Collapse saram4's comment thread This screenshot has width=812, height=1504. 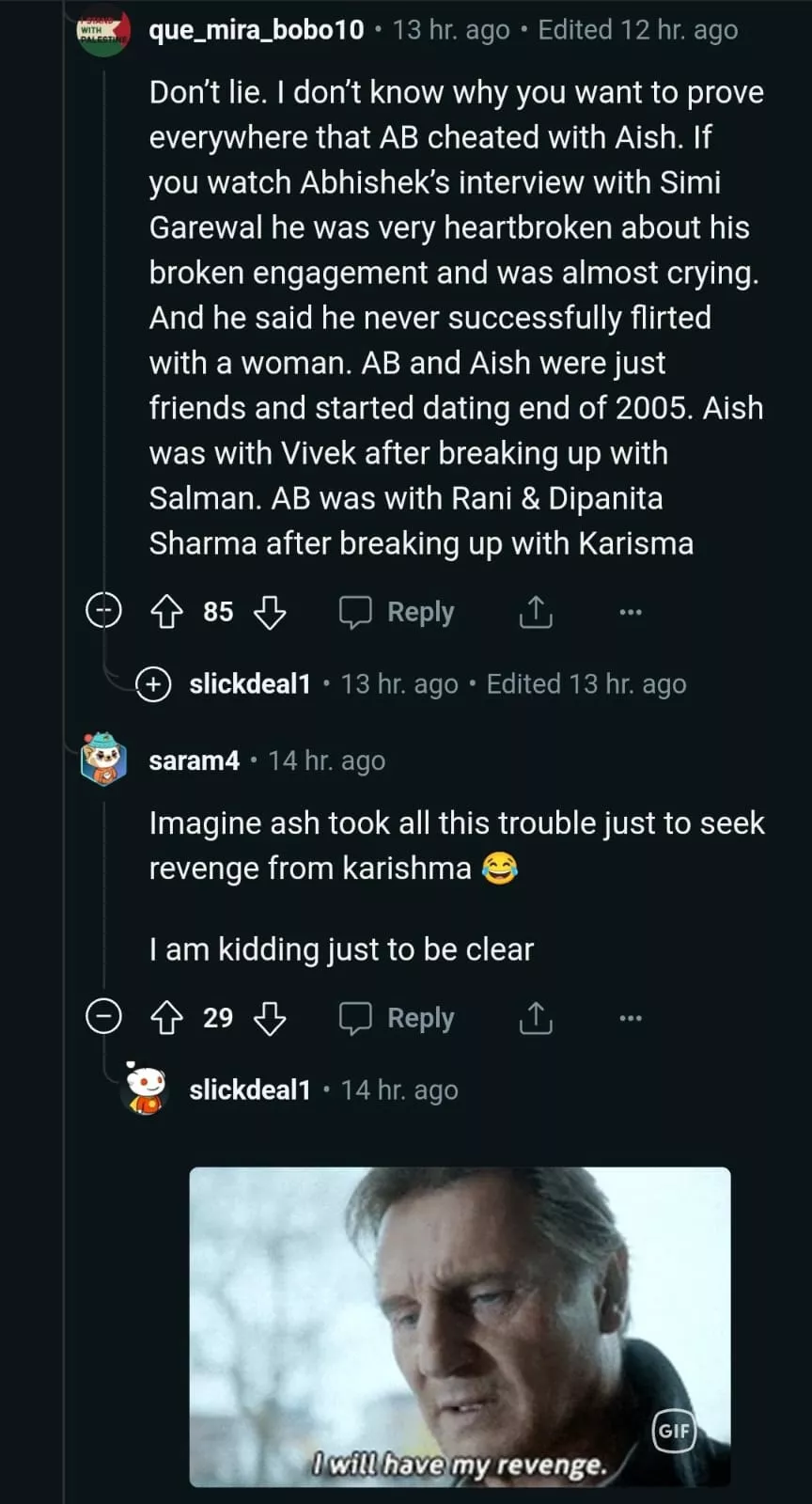103,1017
